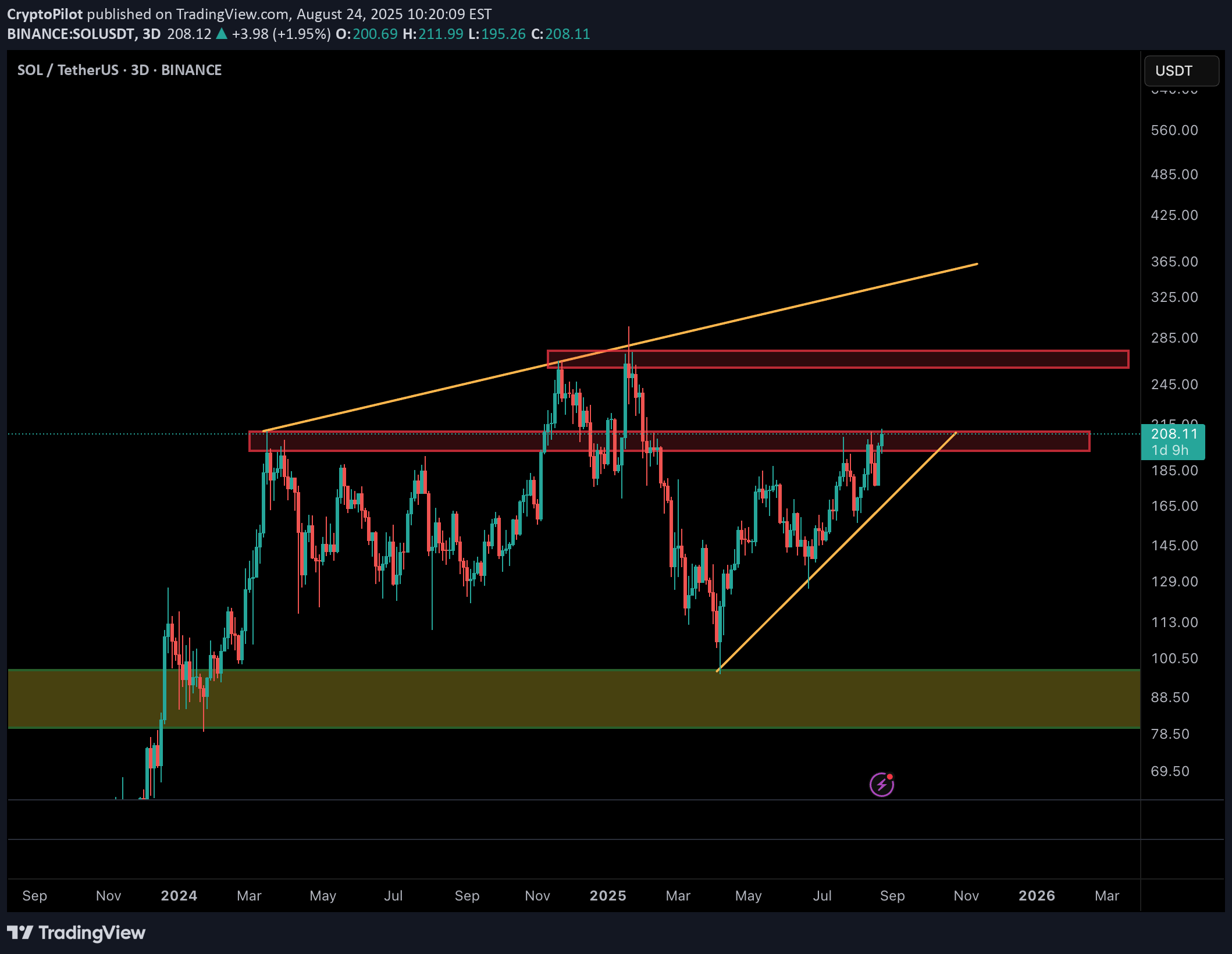The image size is (1232, 954).
Task: Click the purple lightning bolt event icon
Action: click(x=882, y=785)
